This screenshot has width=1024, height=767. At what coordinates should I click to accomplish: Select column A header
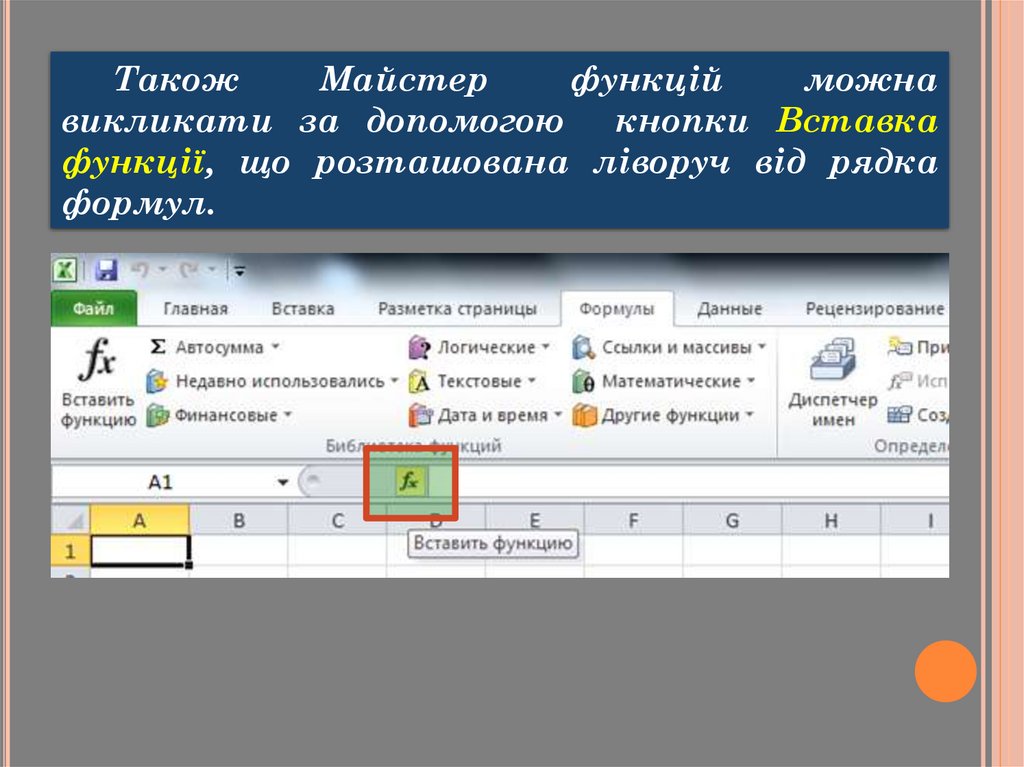coord(140,521)
